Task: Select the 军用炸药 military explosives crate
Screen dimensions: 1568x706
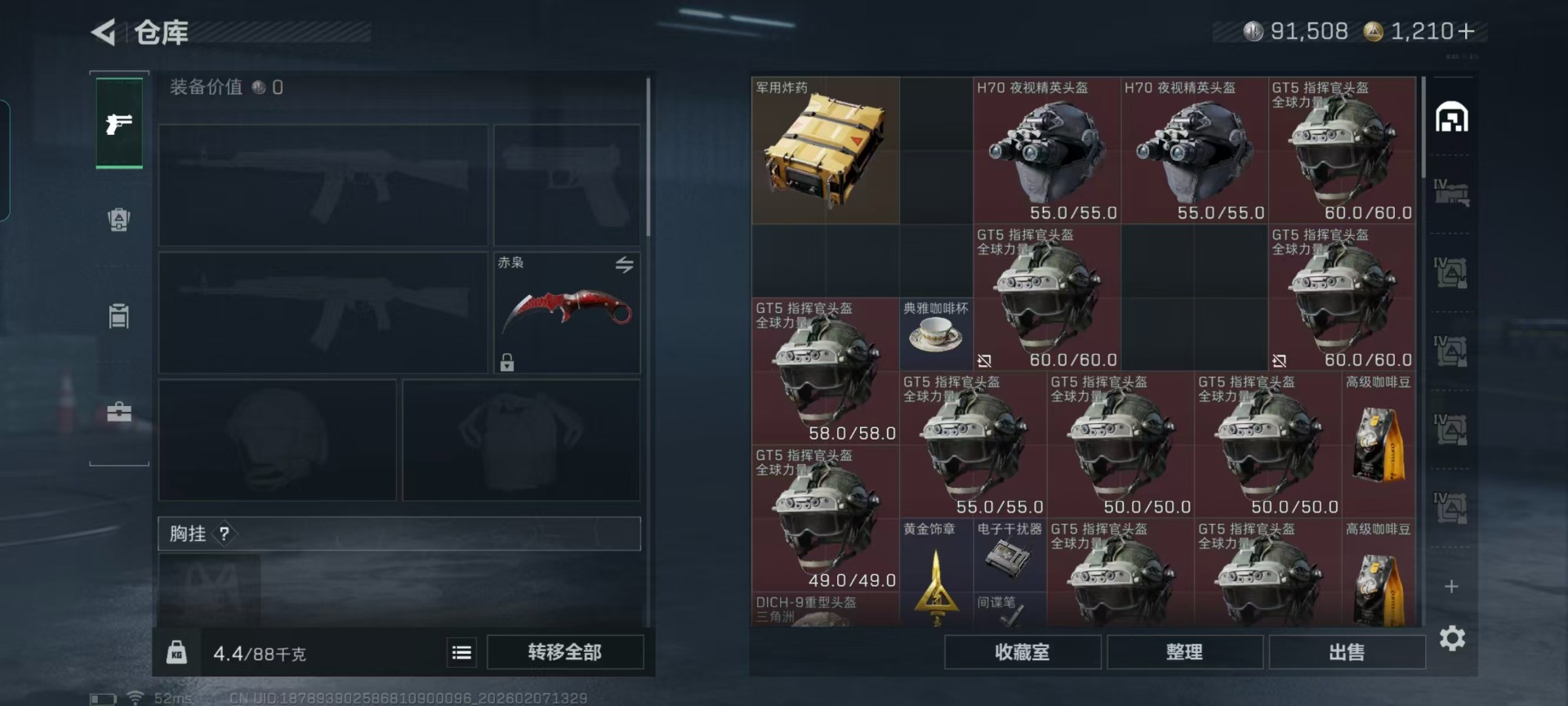Action: point(826,150)
